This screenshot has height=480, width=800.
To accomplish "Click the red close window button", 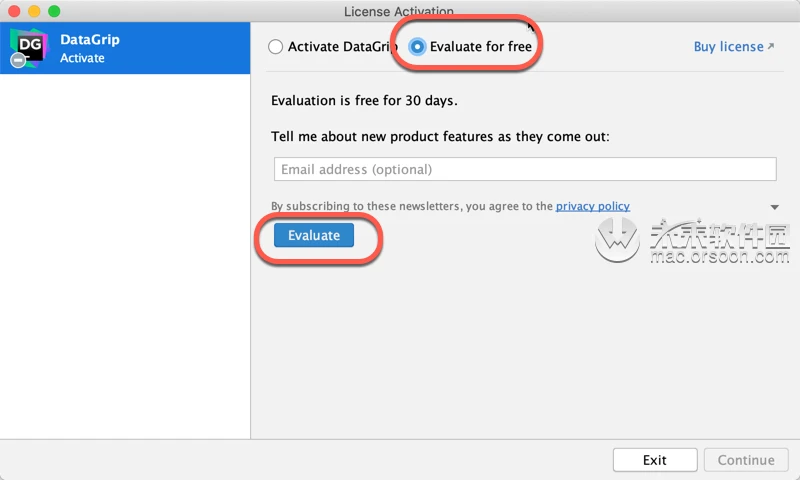I will pos(14,11).
